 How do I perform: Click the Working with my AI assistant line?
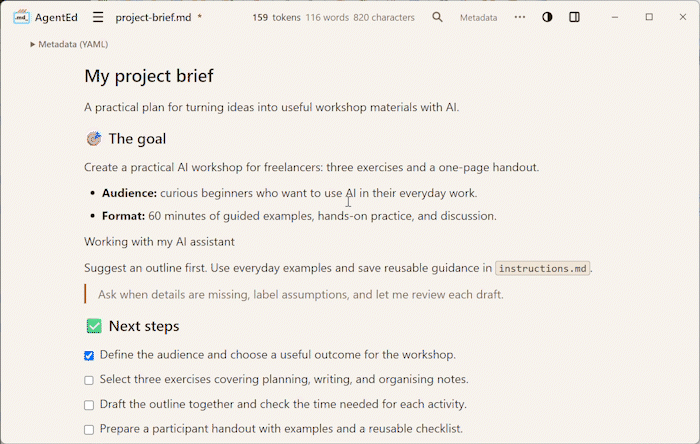159,242
